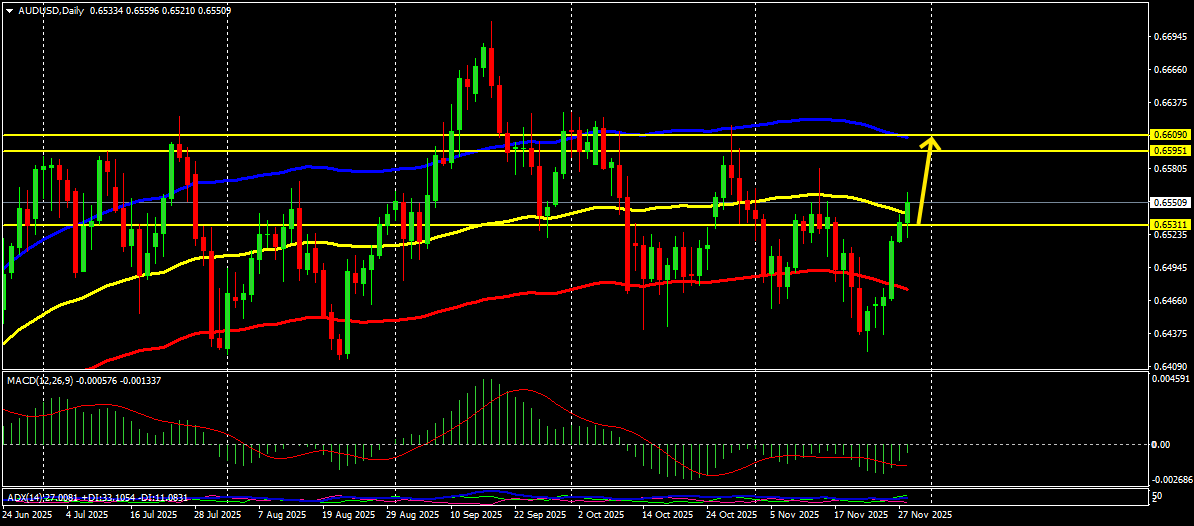Click the yellow 0.65311 price level label

coord(1169,225)
